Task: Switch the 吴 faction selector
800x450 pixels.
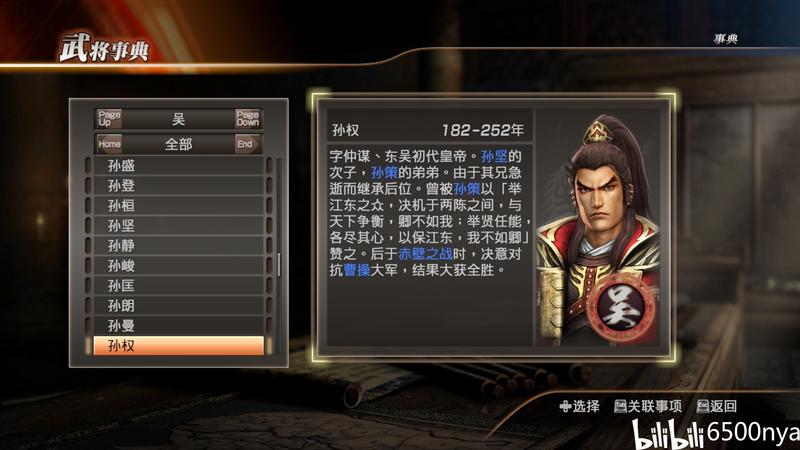Action: 179,119
